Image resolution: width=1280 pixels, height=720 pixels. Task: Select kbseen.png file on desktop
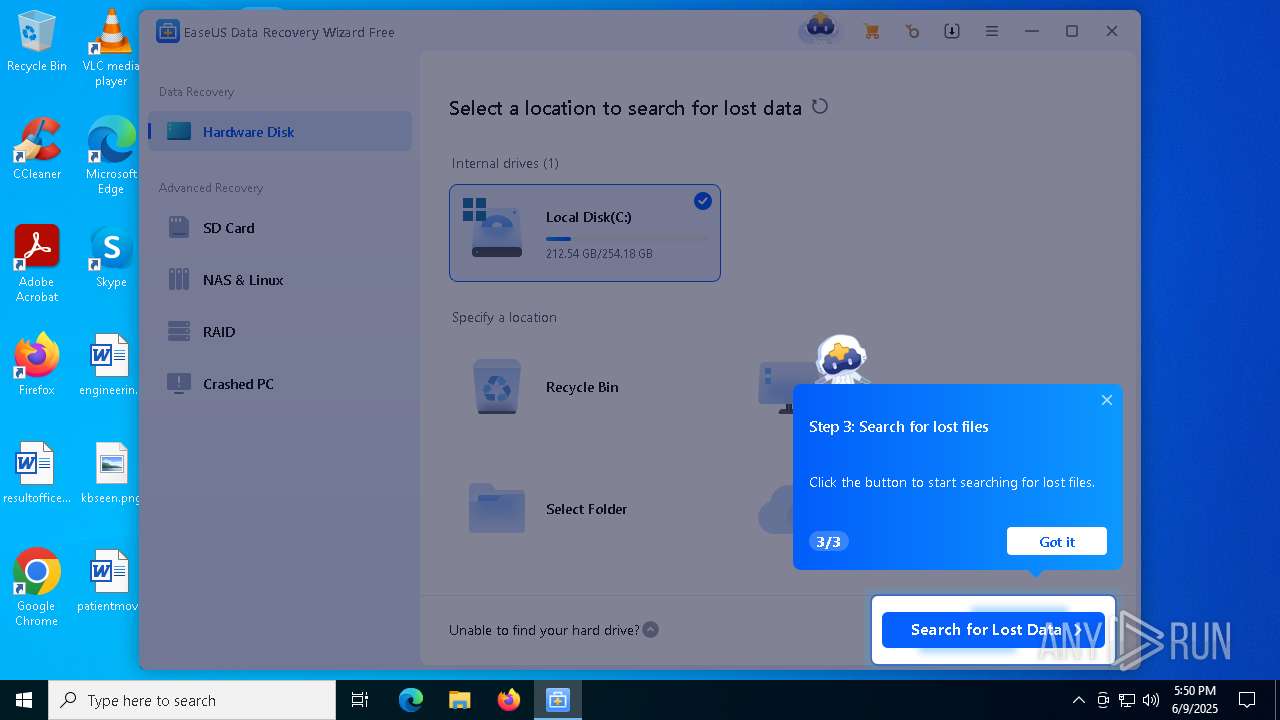pyautogui.click(x=111, y=474)
